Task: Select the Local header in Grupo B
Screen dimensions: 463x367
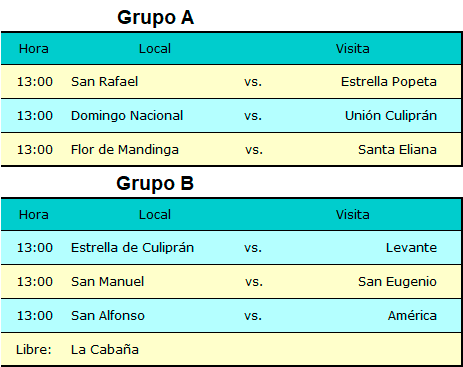Action: click(155, 215)
